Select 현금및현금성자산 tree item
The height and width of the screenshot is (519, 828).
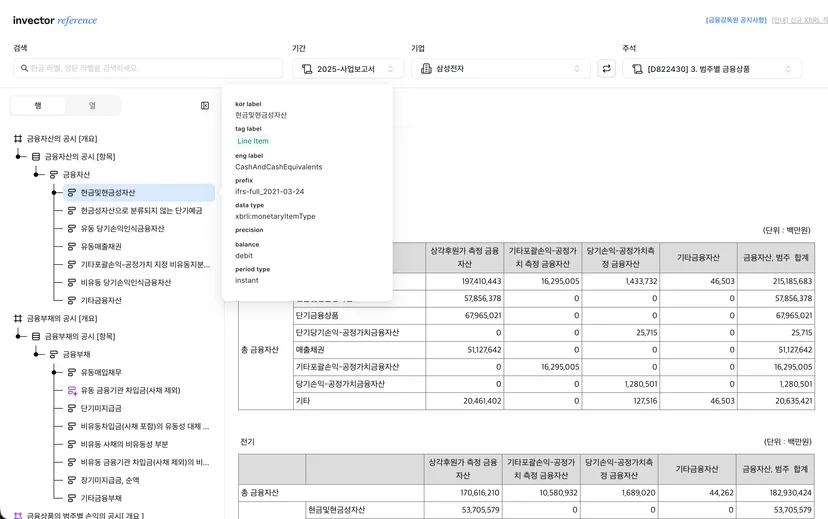coord(138,193)
